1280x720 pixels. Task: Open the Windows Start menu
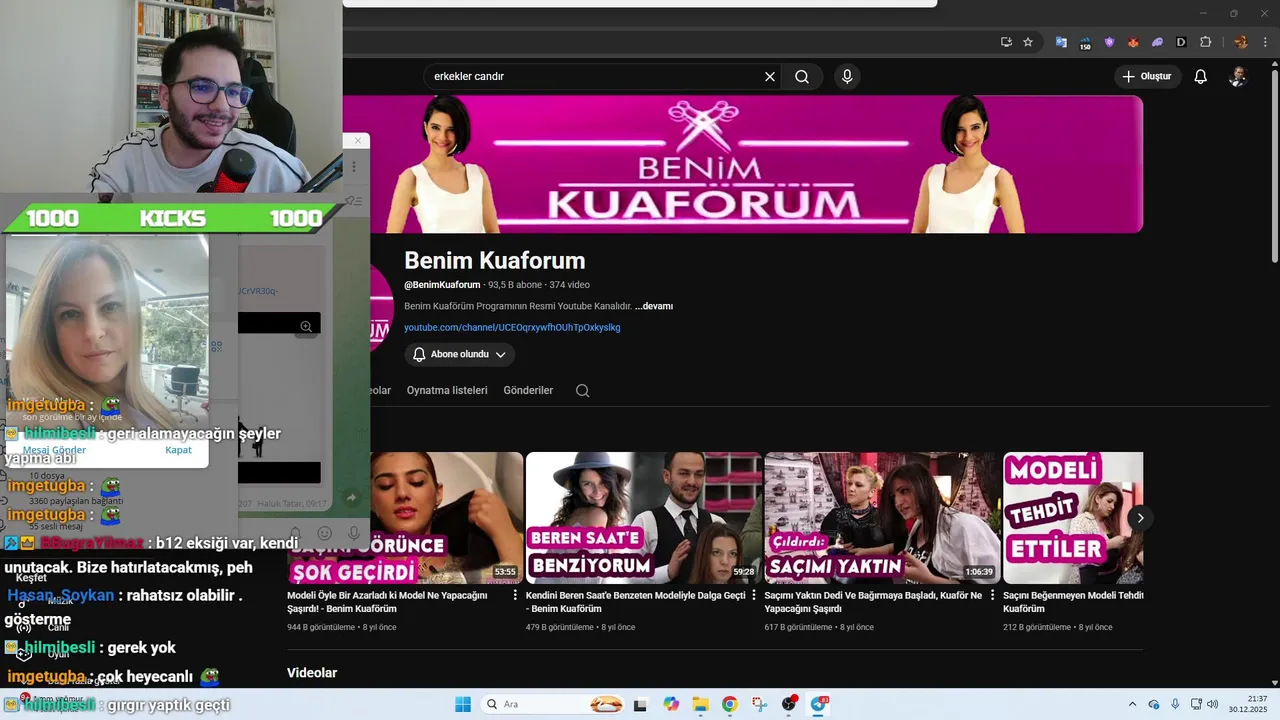click(463, 704)
